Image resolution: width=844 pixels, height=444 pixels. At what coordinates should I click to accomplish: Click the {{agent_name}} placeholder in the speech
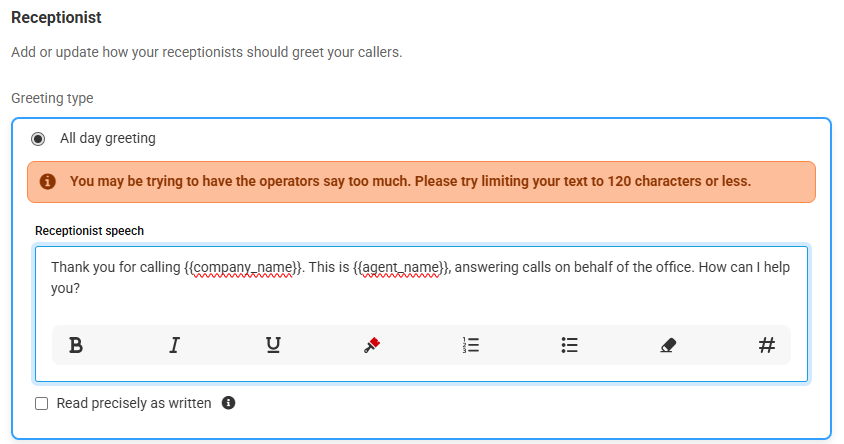point(401,267)
